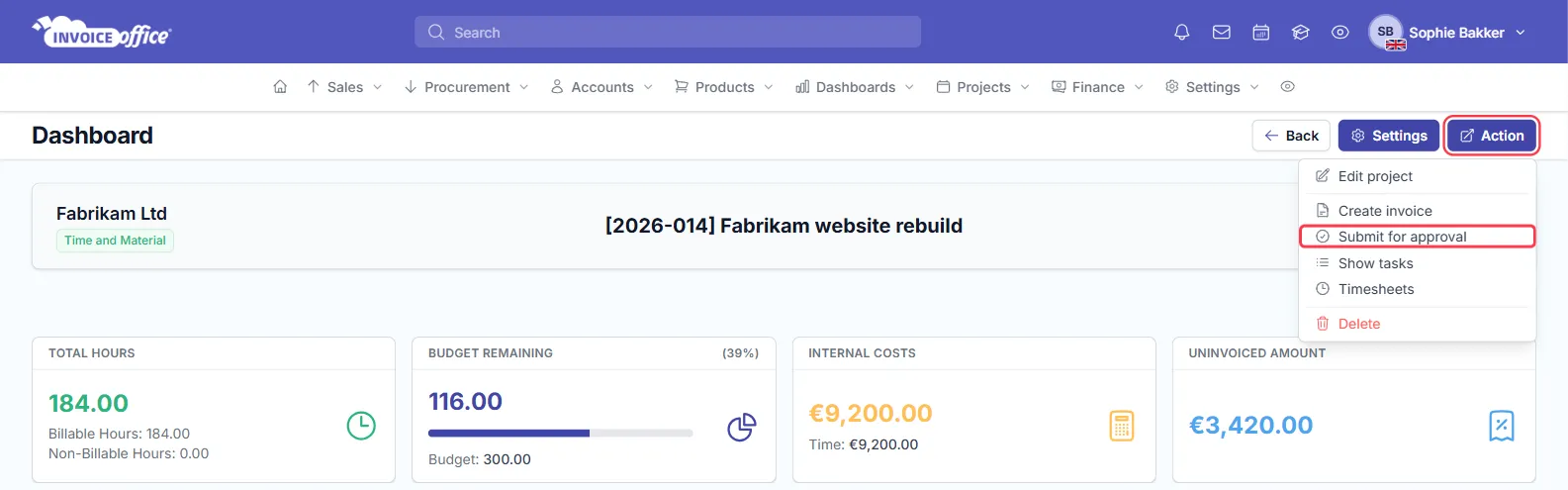Screen dimensions: 1568x490
Task: Click the (39%) budget percentage
Action: (740, 353)
